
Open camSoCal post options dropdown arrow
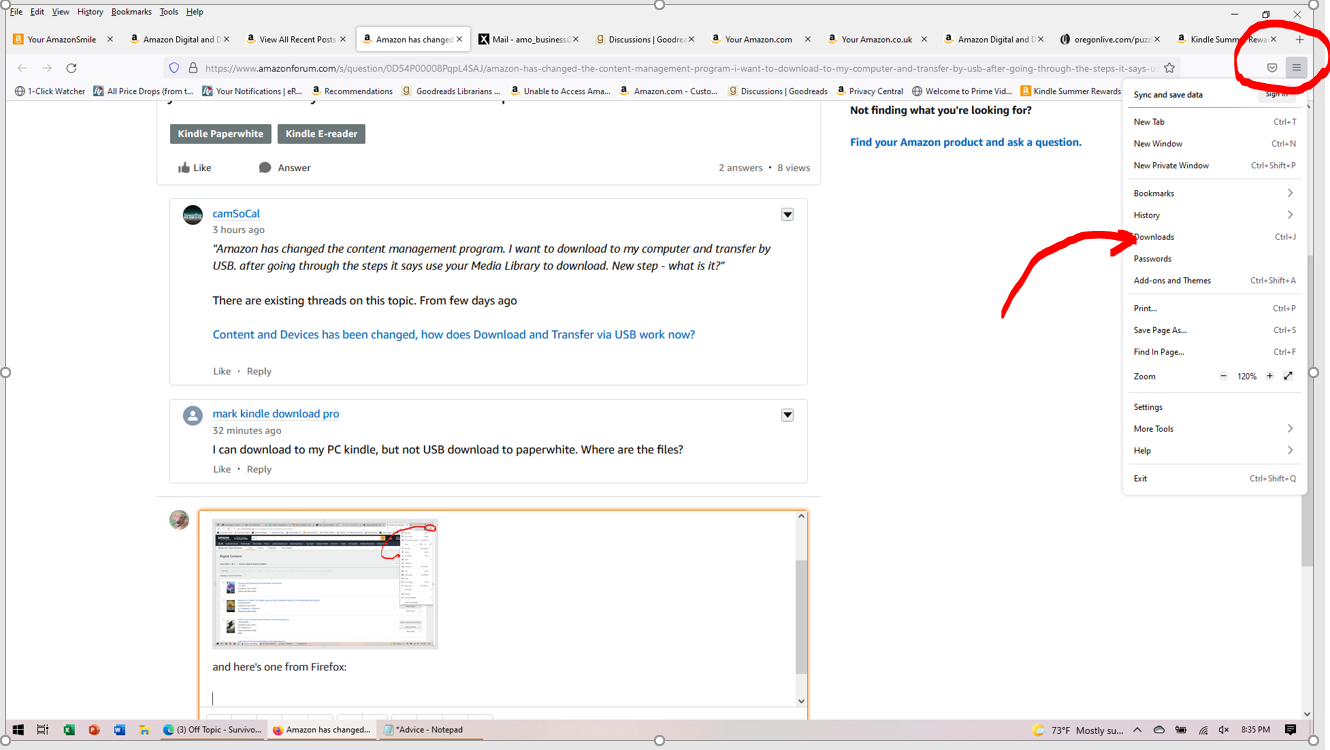[787, 214]
